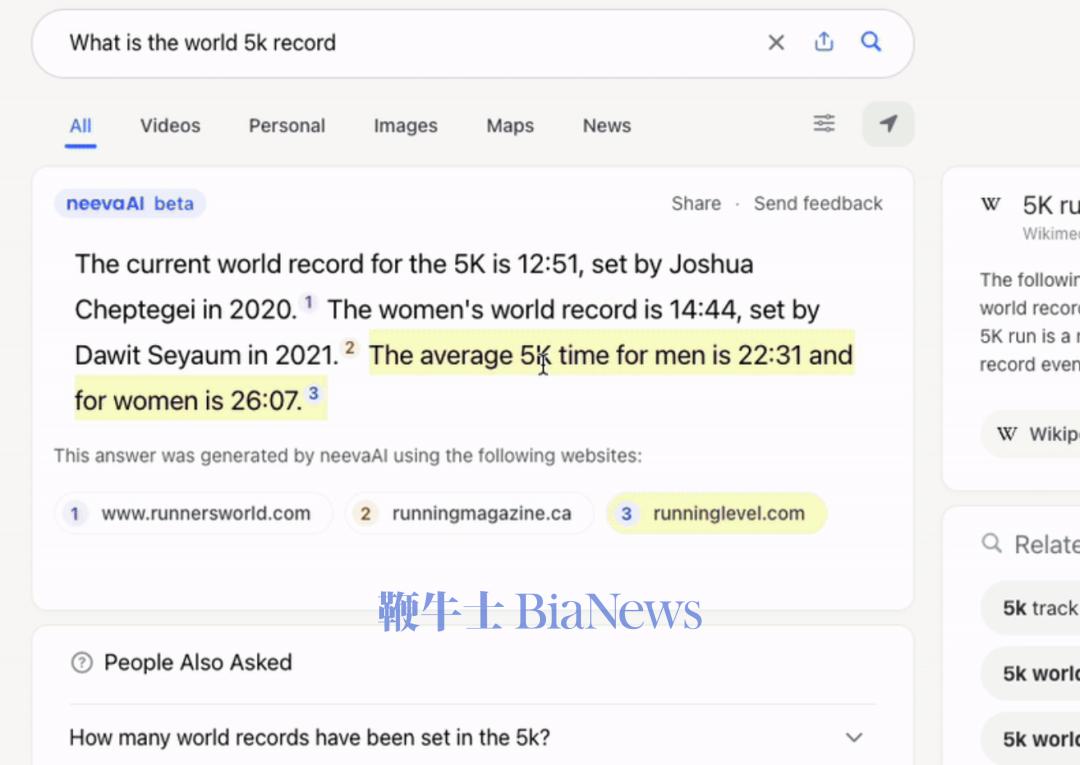Click citation superscript 2 after Dawit Seyaum sentence
The height and width of the screenshot is (765, 1080).
(x=350, y=348)
